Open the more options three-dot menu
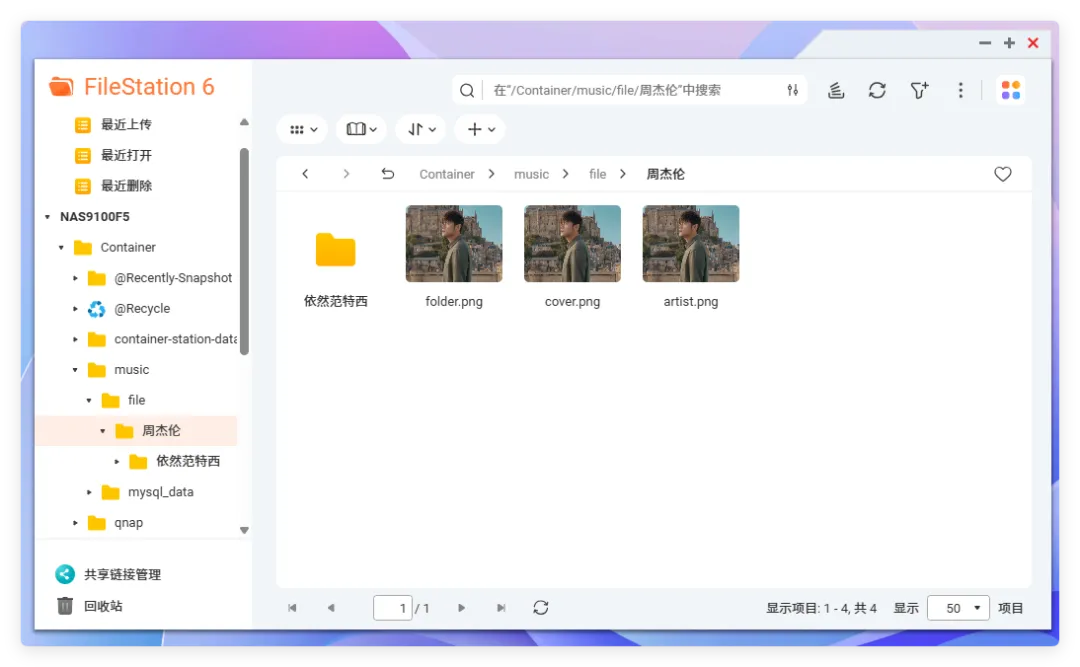Screen dimensions: 1080x667 (960, 90)
